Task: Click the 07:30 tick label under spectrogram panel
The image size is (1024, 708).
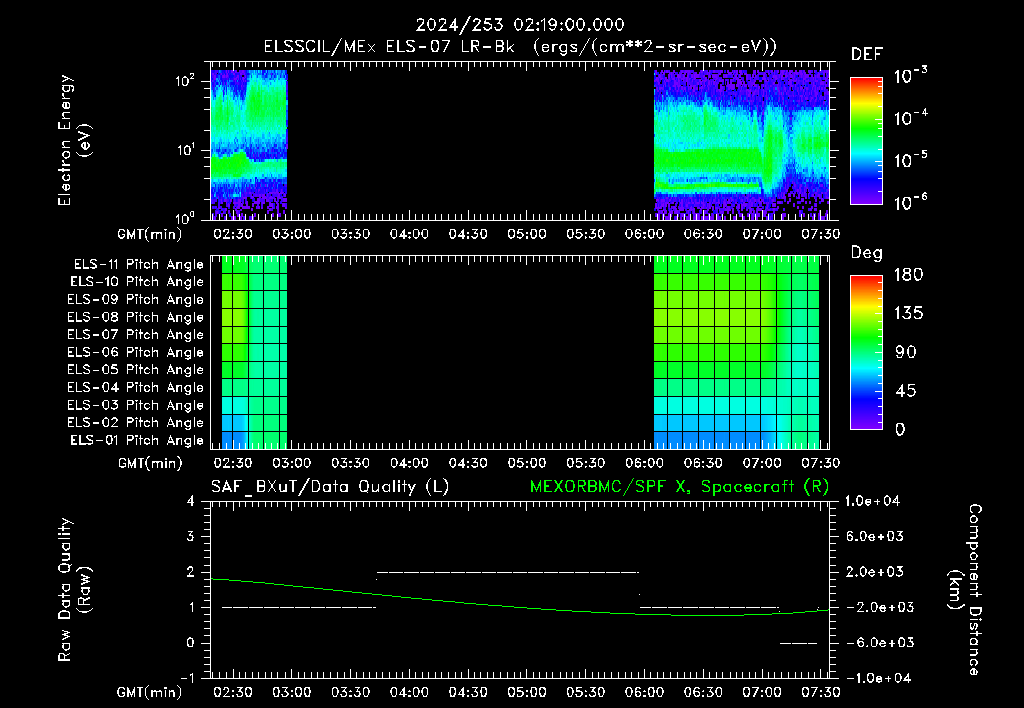Action: (820, 234)
